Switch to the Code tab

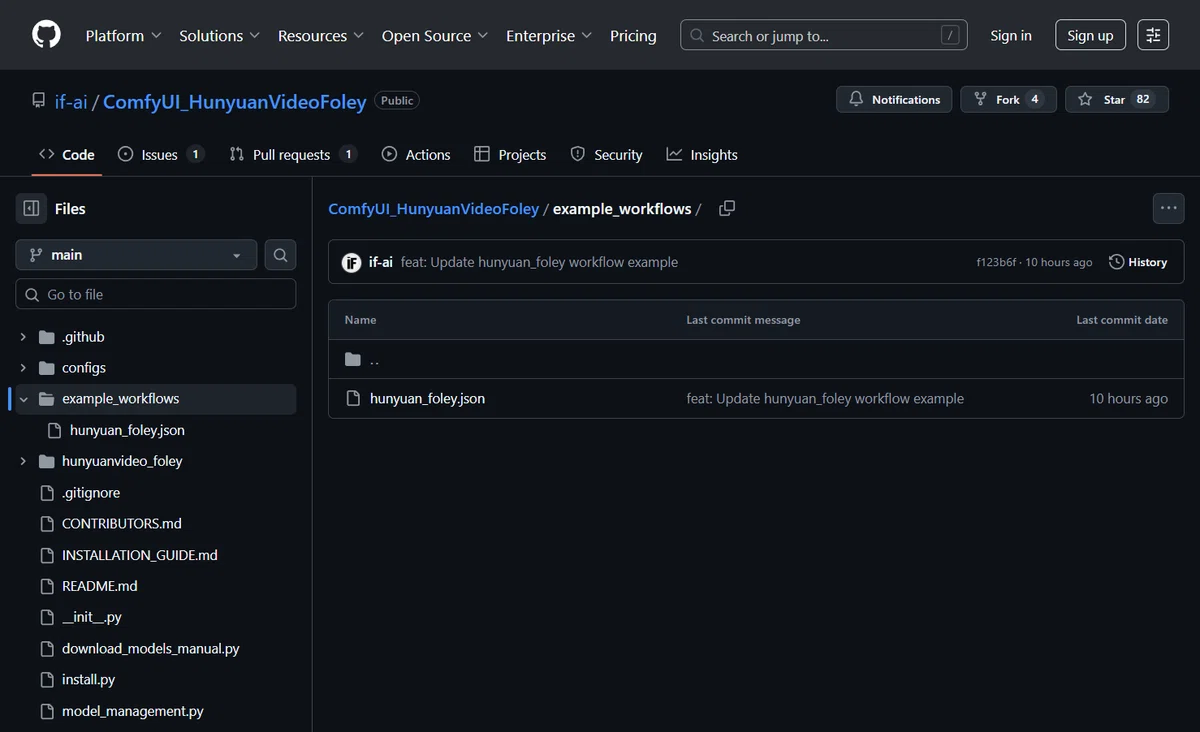coord(67,154)
